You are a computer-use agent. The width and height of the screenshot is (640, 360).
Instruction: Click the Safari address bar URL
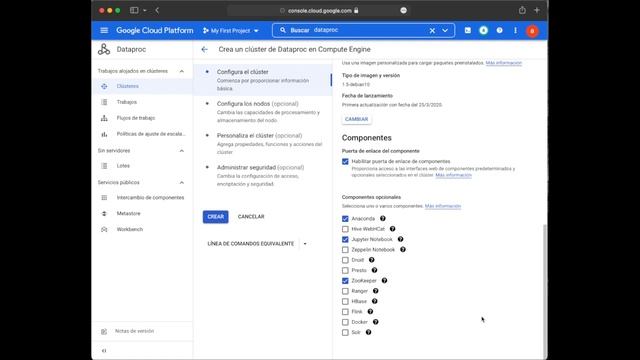[320, 11]
